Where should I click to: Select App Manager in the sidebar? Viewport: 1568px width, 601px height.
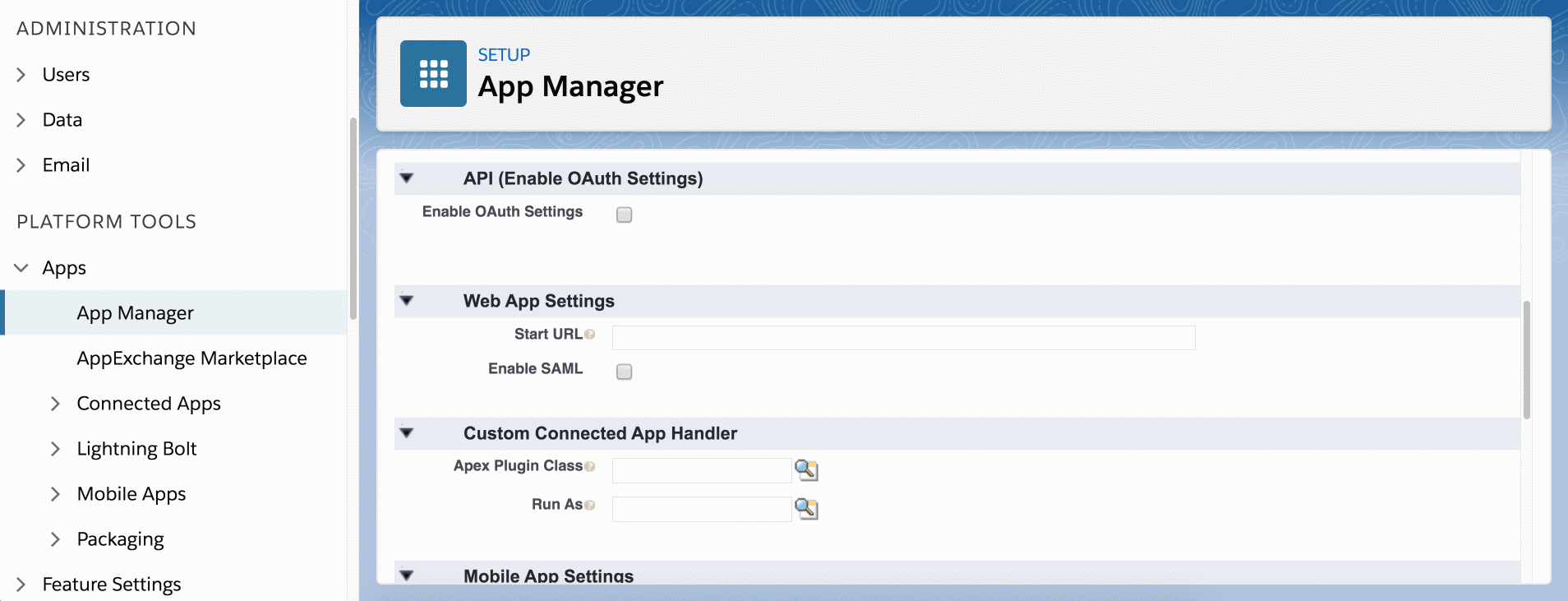tap(135, 313)
